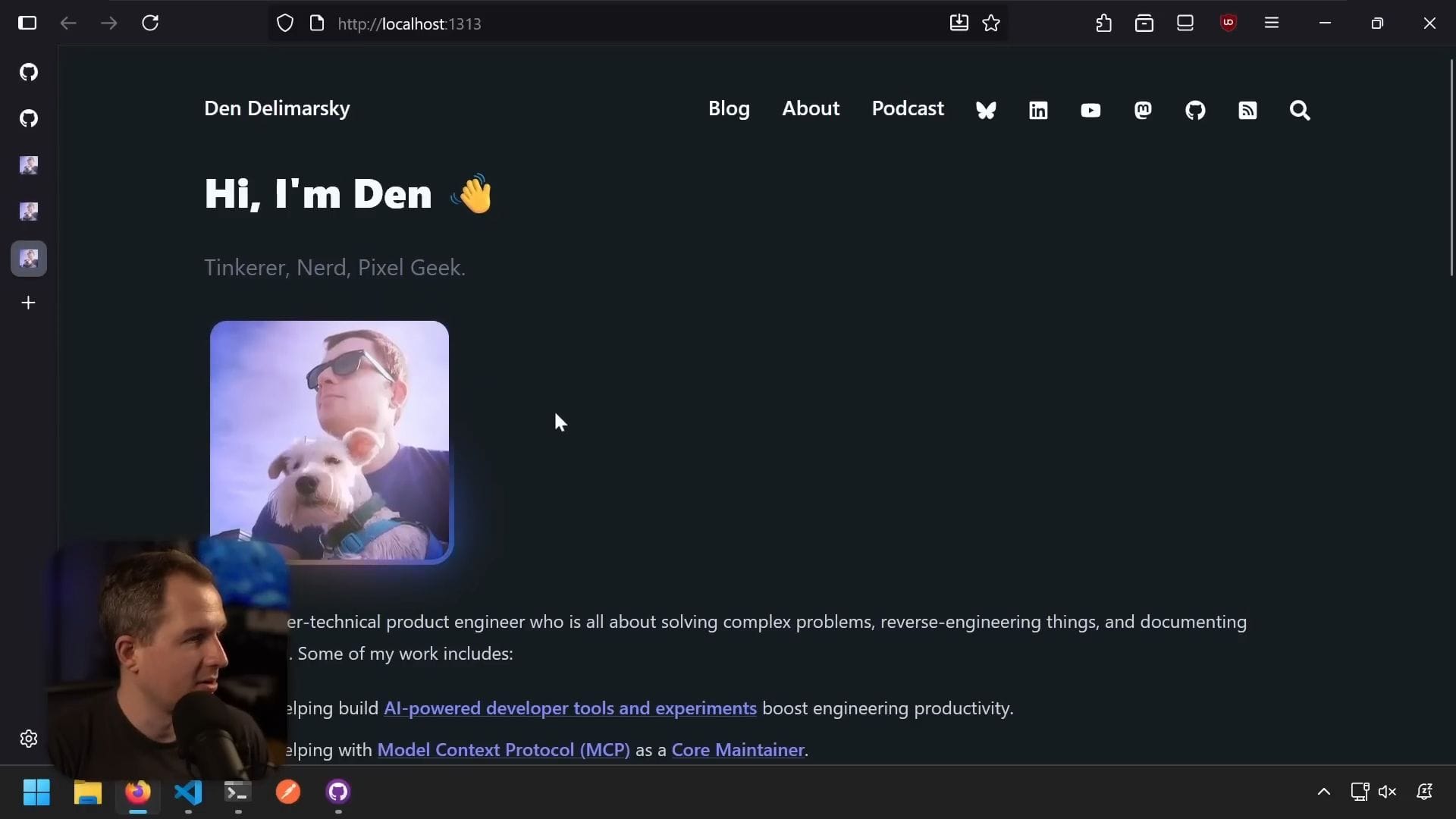The image size is (1456, 819).
Task: Go to the Blog navigation item
Action: click(729, 108)
